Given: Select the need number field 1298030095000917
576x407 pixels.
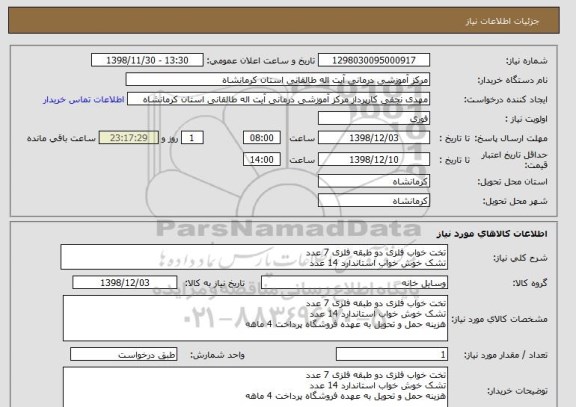Looking at the screenshot, I should [x=374, y=60].
